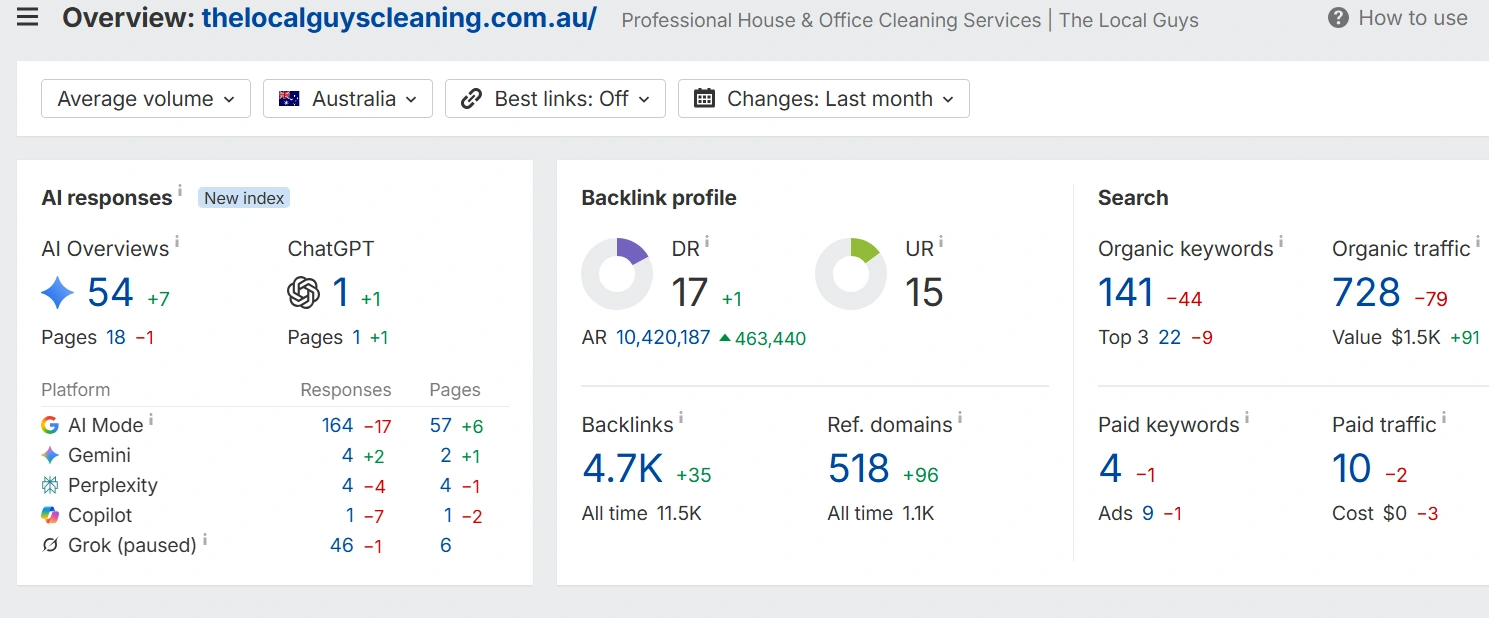This screenshot has height=618, width=1489.
Task: Click the Backlinks All time 11.5K text
Action: pos(642,513)
